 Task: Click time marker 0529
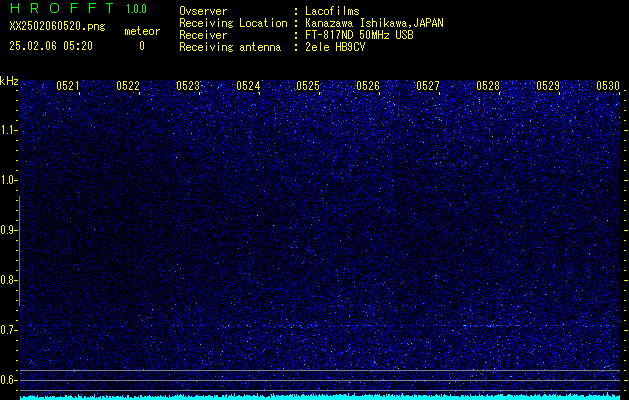pyautogui.click(x=548, y=86)
